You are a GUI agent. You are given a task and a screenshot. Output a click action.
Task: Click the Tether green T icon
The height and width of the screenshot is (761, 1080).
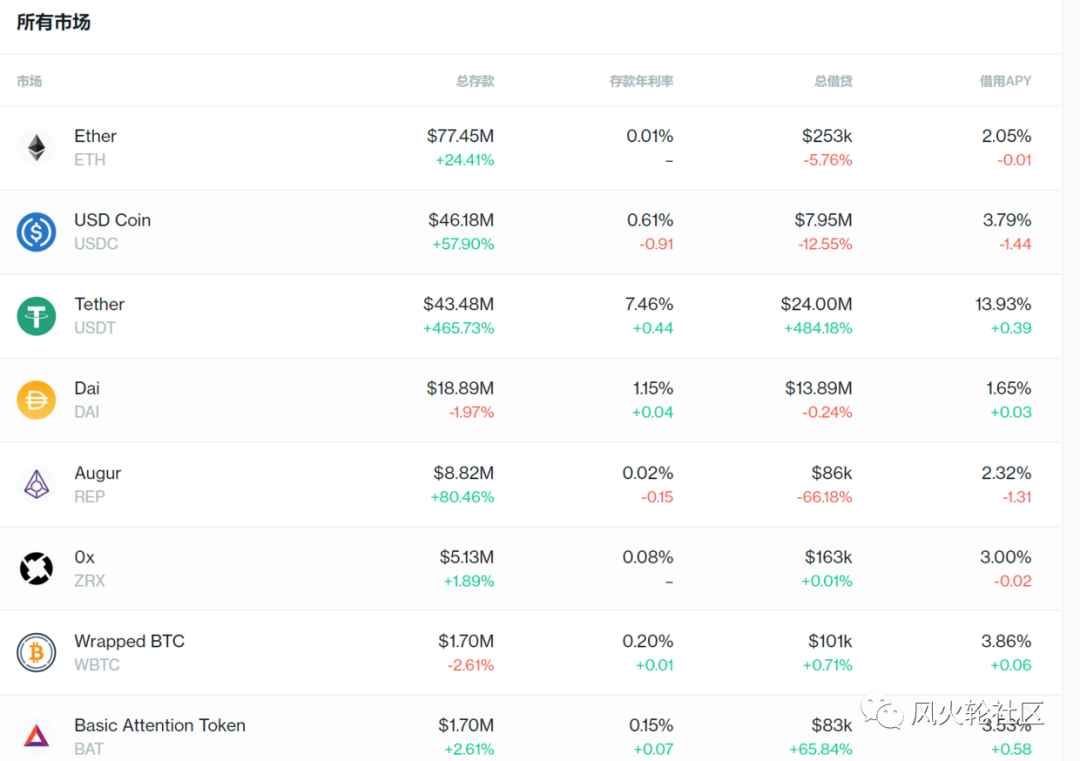(x=37, y=316)
